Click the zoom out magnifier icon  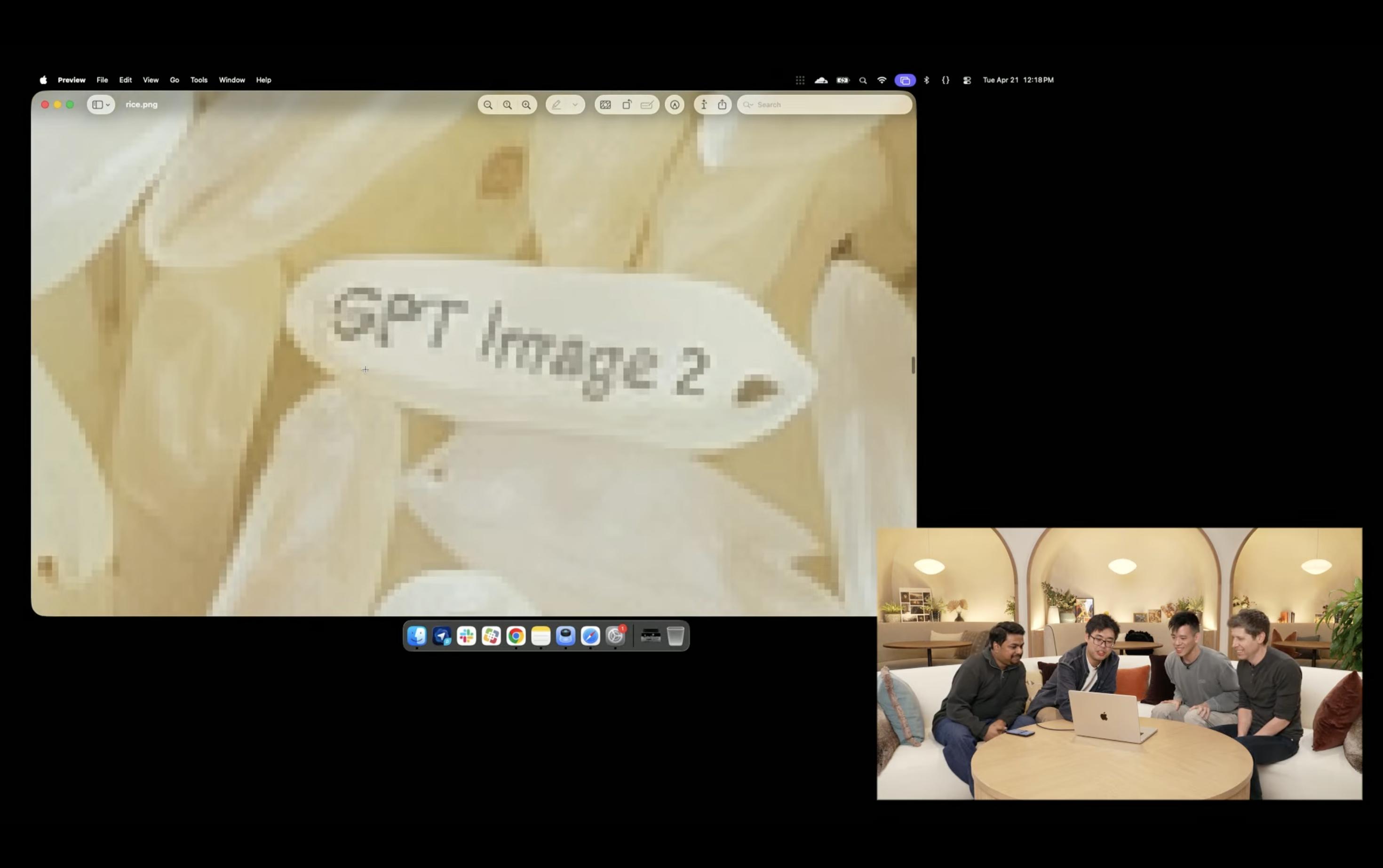(x=488, y=104)
